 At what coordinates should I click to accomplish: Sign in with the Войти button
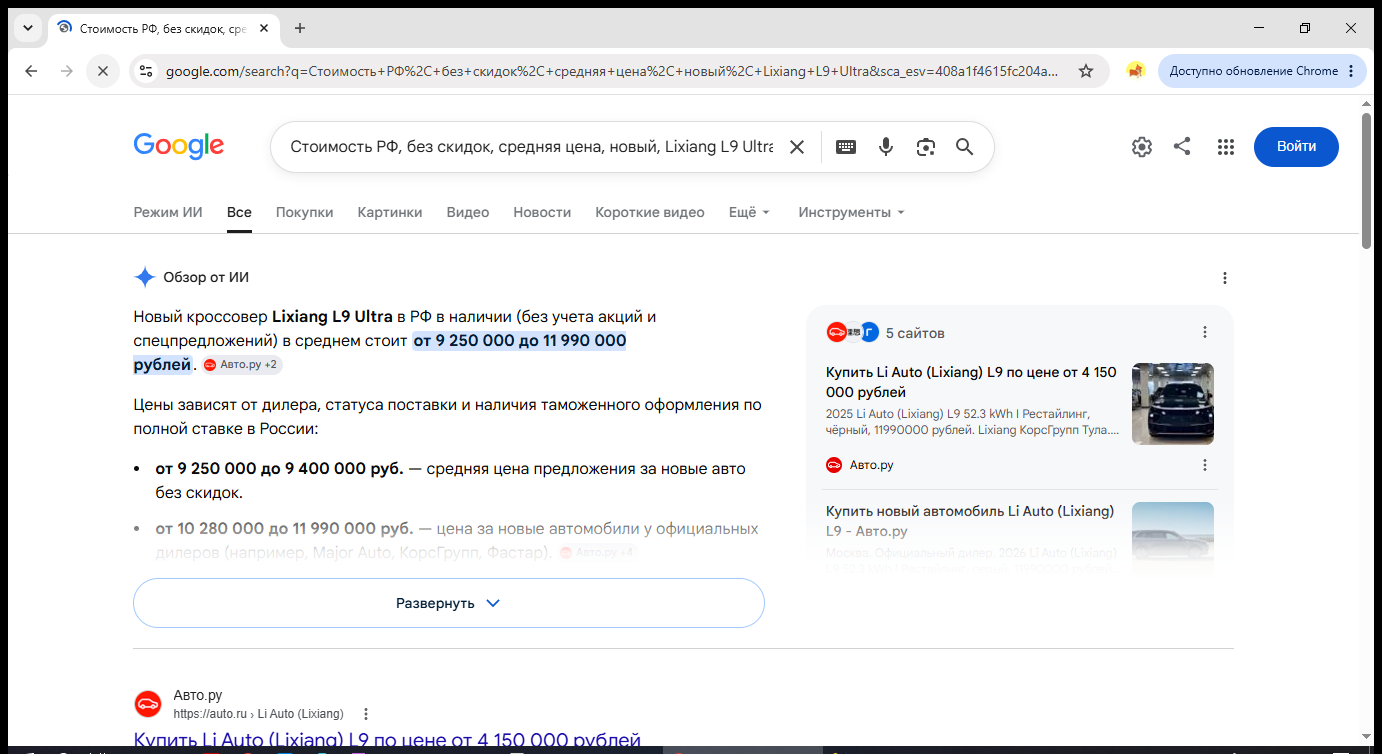click(x=1296, y=146)
